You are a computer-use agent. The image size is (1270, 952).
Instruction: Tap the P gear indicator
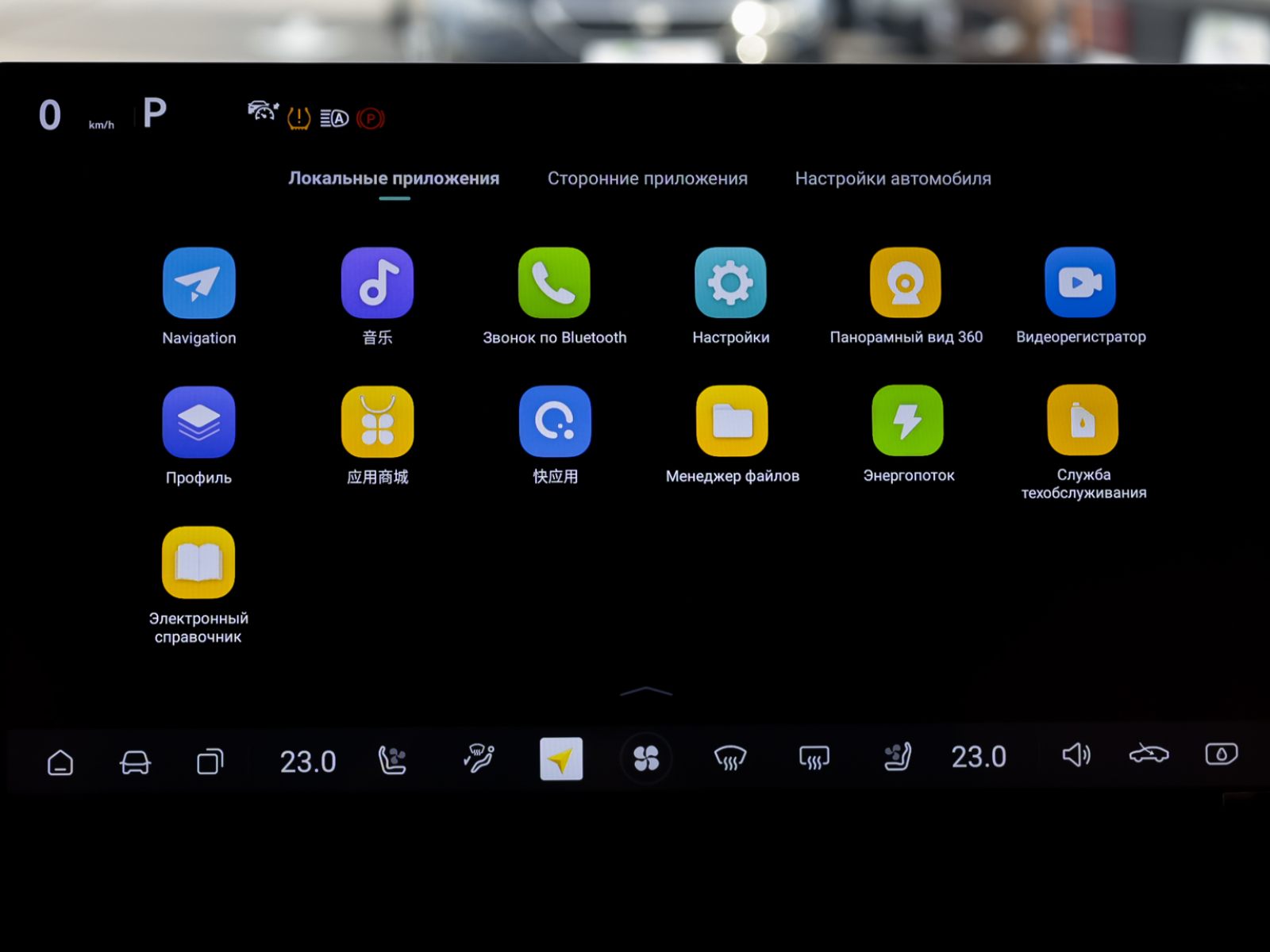(x=155, y=113)
